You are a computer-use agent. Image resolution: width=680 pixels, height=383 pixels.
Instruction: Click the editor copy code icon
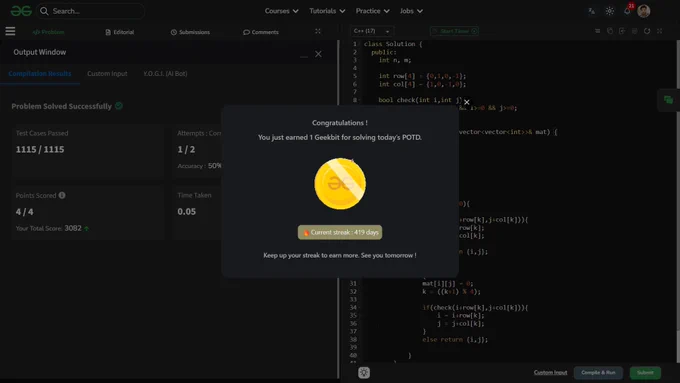click(610, 31)
